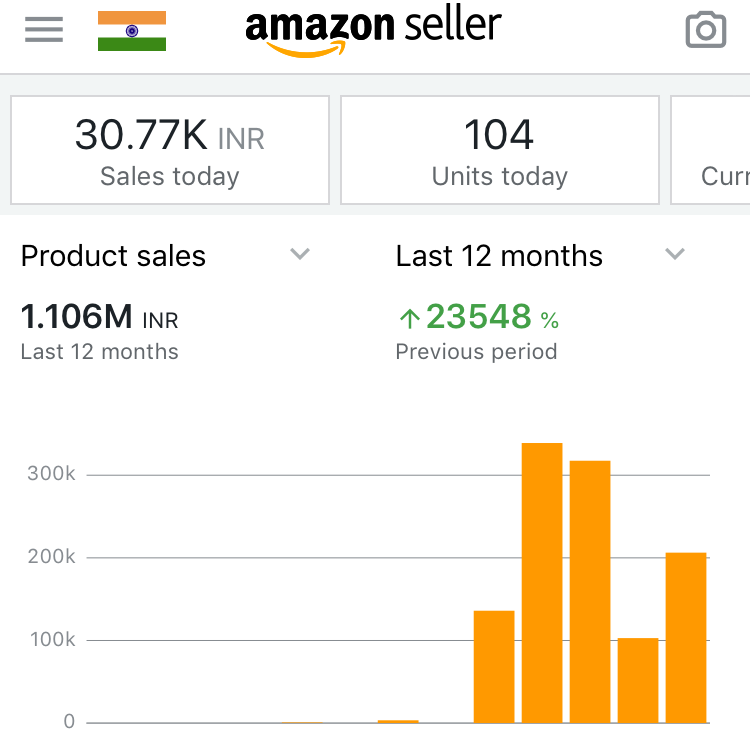Open the Units today card
This screenshot has height=734, width=750.
click(x=500, y=150)
